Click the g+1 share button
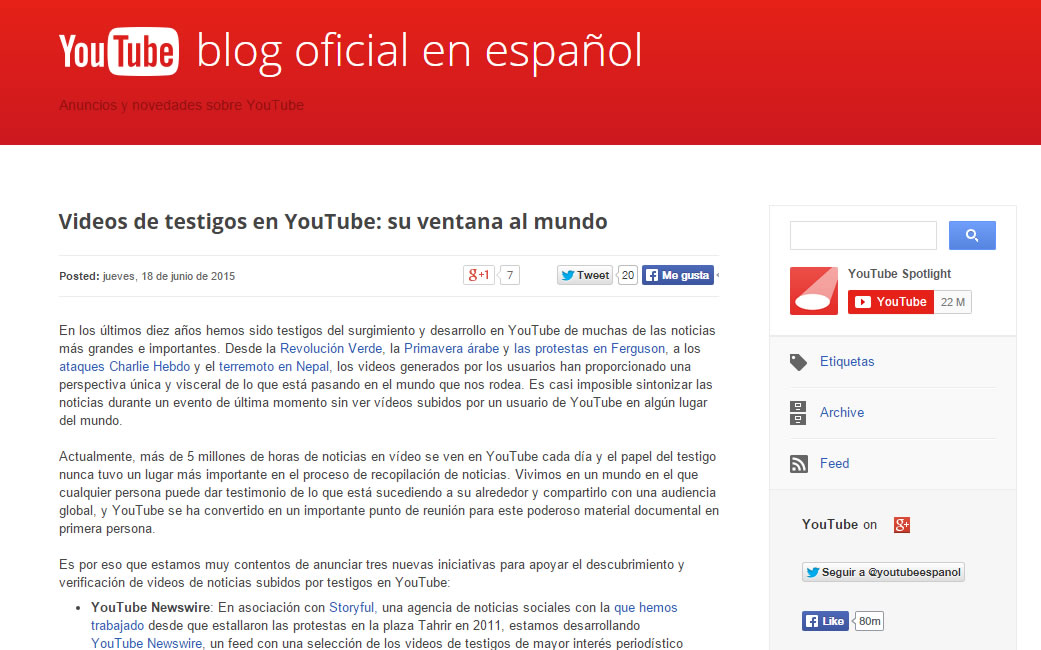Image resolution: width=1041 pixels, height=650 pixels. (478, 273)
